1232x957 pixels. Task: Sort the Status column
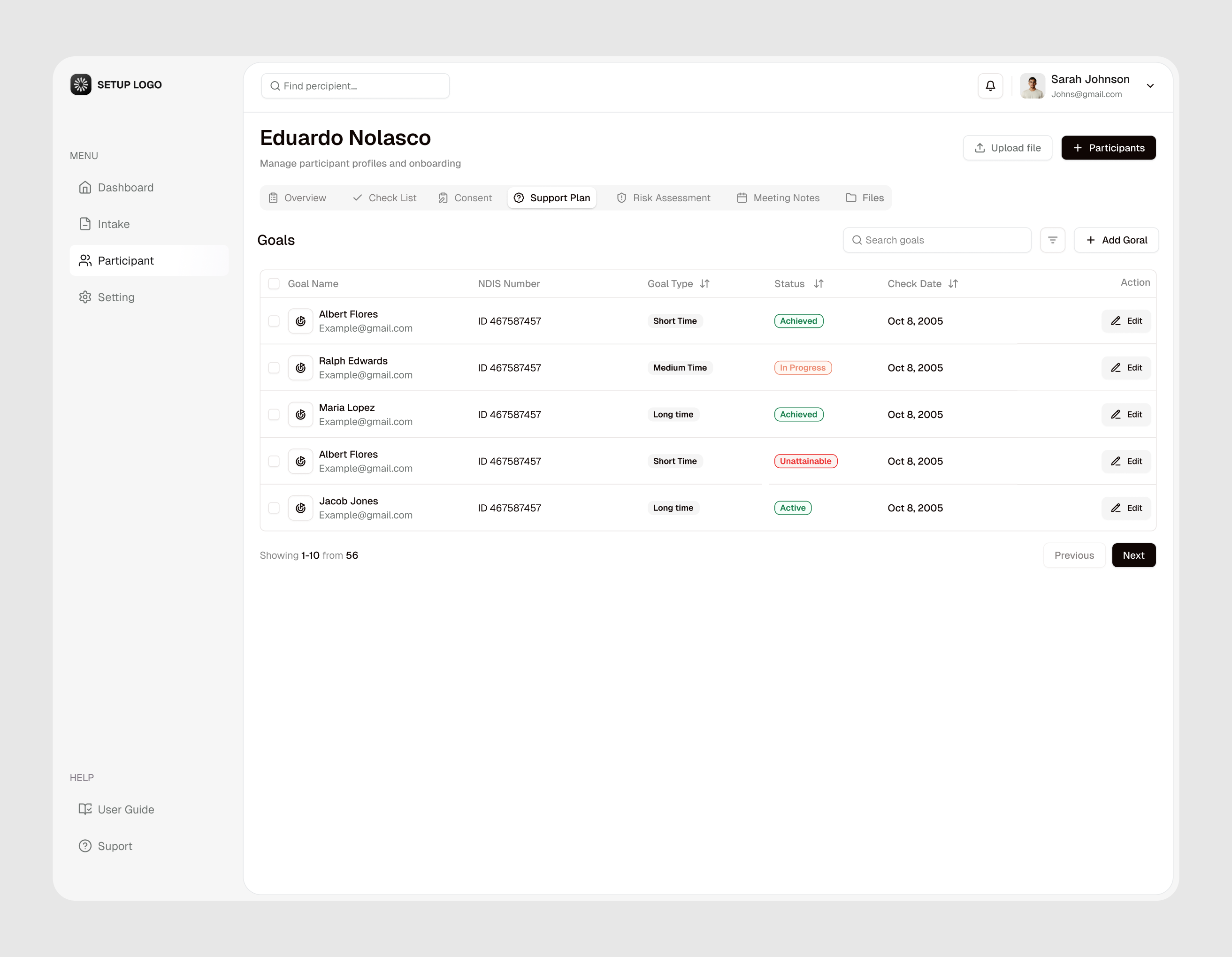pyautogui.click(x=819, y=284)
